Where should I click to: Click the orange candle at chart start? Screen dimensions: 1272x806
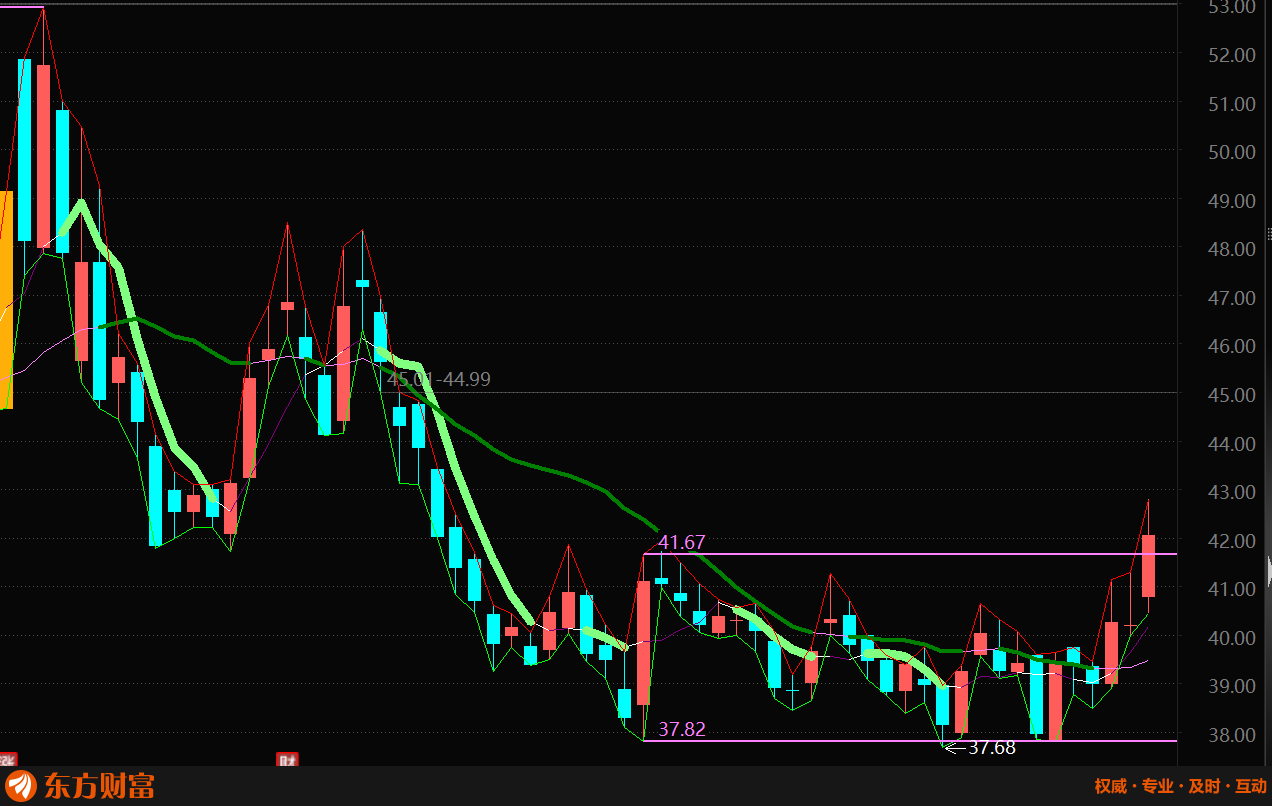(x=6, y=299)
